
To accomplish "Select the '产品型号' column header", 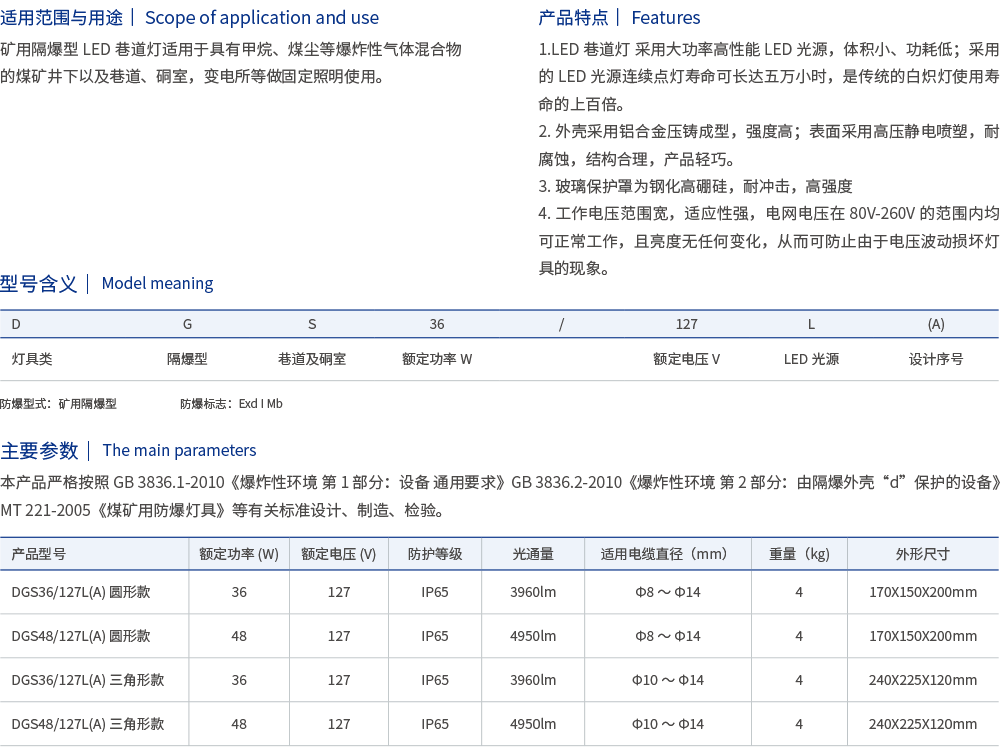I will coord(38,554).
